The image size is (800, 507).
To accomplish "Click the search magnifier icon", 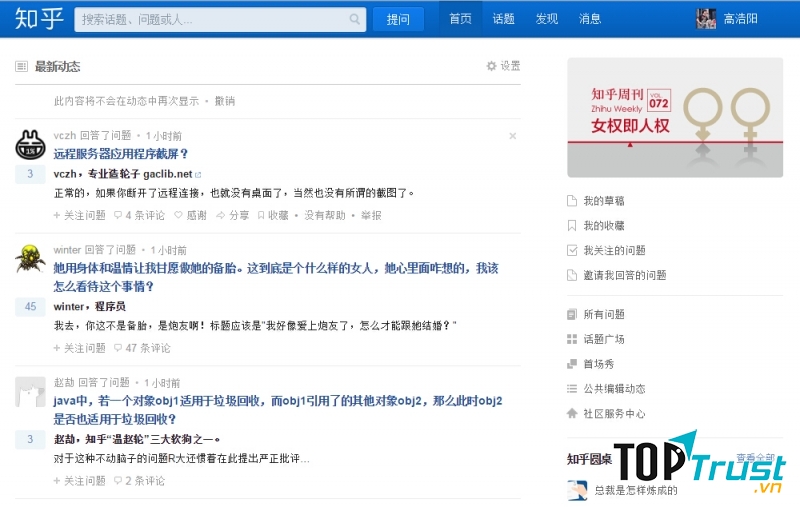I will (355, 19).
